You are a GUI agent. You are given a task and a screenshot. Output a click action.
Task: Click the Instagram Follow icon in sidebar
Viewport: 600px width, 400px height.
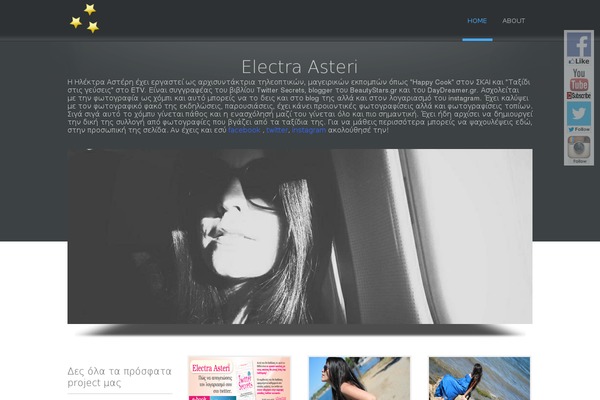tap(579, 150)
